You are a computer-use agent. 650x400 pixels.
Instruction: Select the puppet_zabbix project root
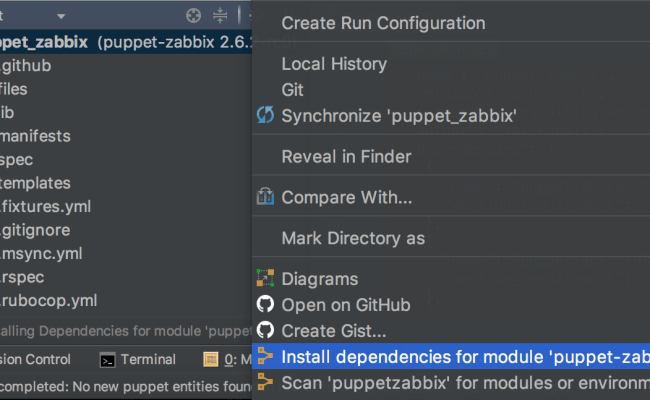(126, 42)
